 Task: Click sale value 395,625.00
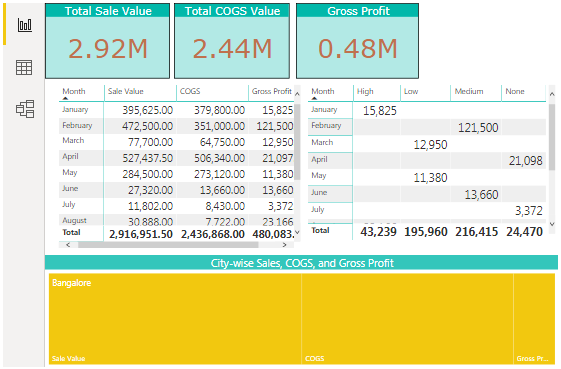pos(147,110)
